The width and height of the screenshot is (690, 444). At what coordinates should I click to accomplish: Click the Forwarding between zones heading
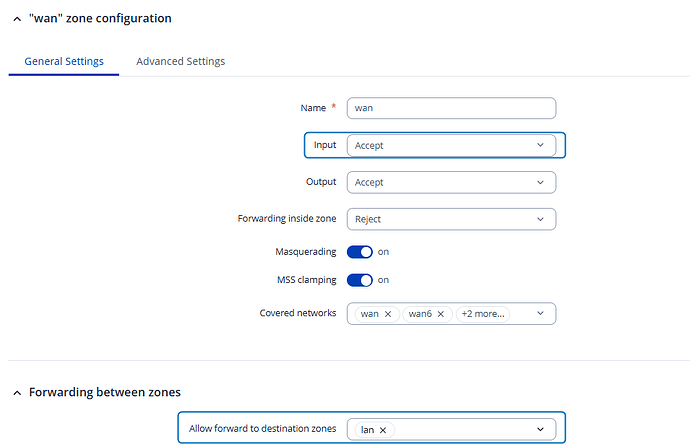point(105,393)
